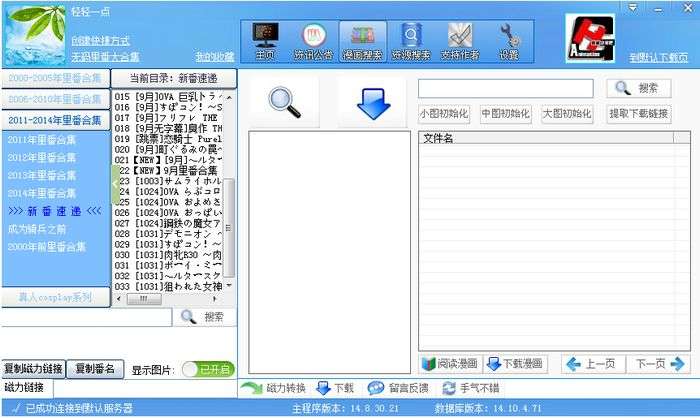700x418 pixels.
Task: Click the 支持作者 support author icon
Action: [x=460, y=41]
